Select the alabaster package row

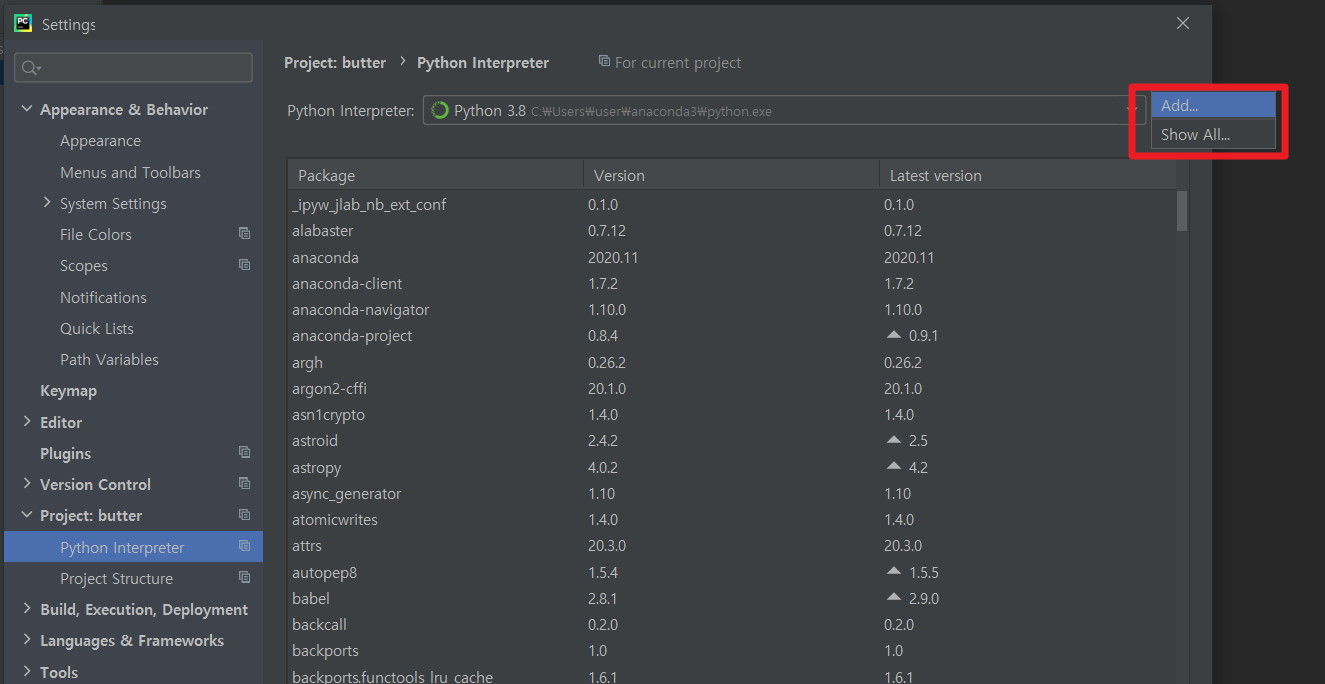[x=732, y=230]
